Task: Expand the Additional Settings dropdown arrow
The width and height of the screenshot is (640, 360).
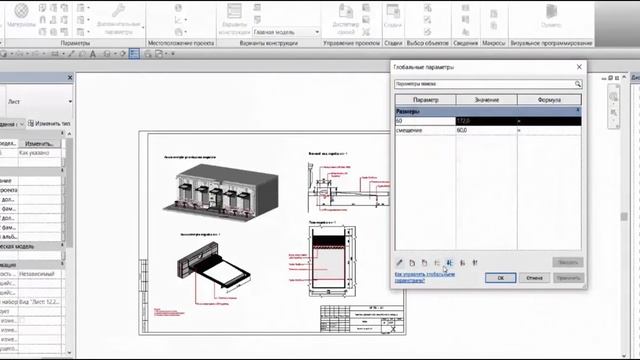Action: [x=143, y=27]
